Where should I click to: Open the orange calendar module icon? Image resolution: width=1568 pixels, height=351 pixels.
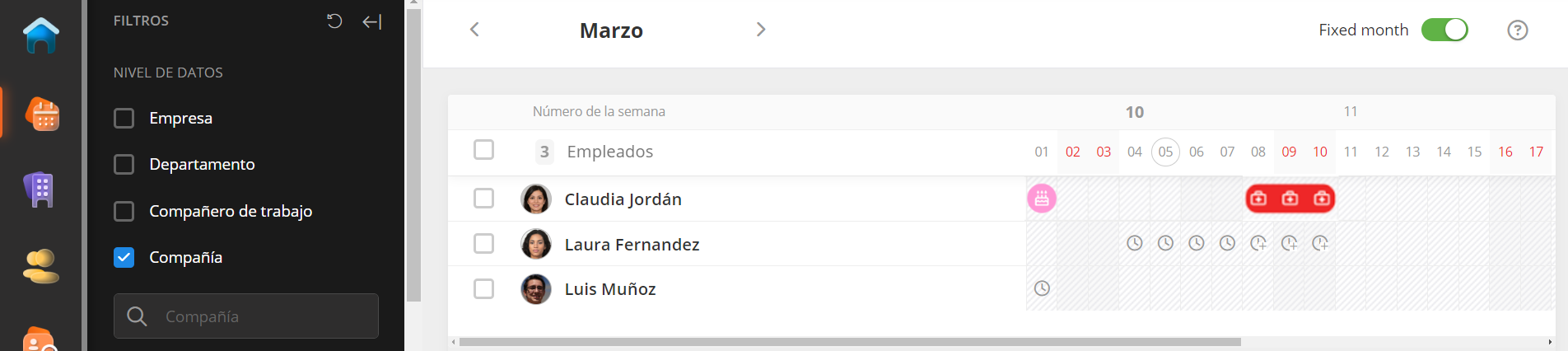[x=42, y=114]
